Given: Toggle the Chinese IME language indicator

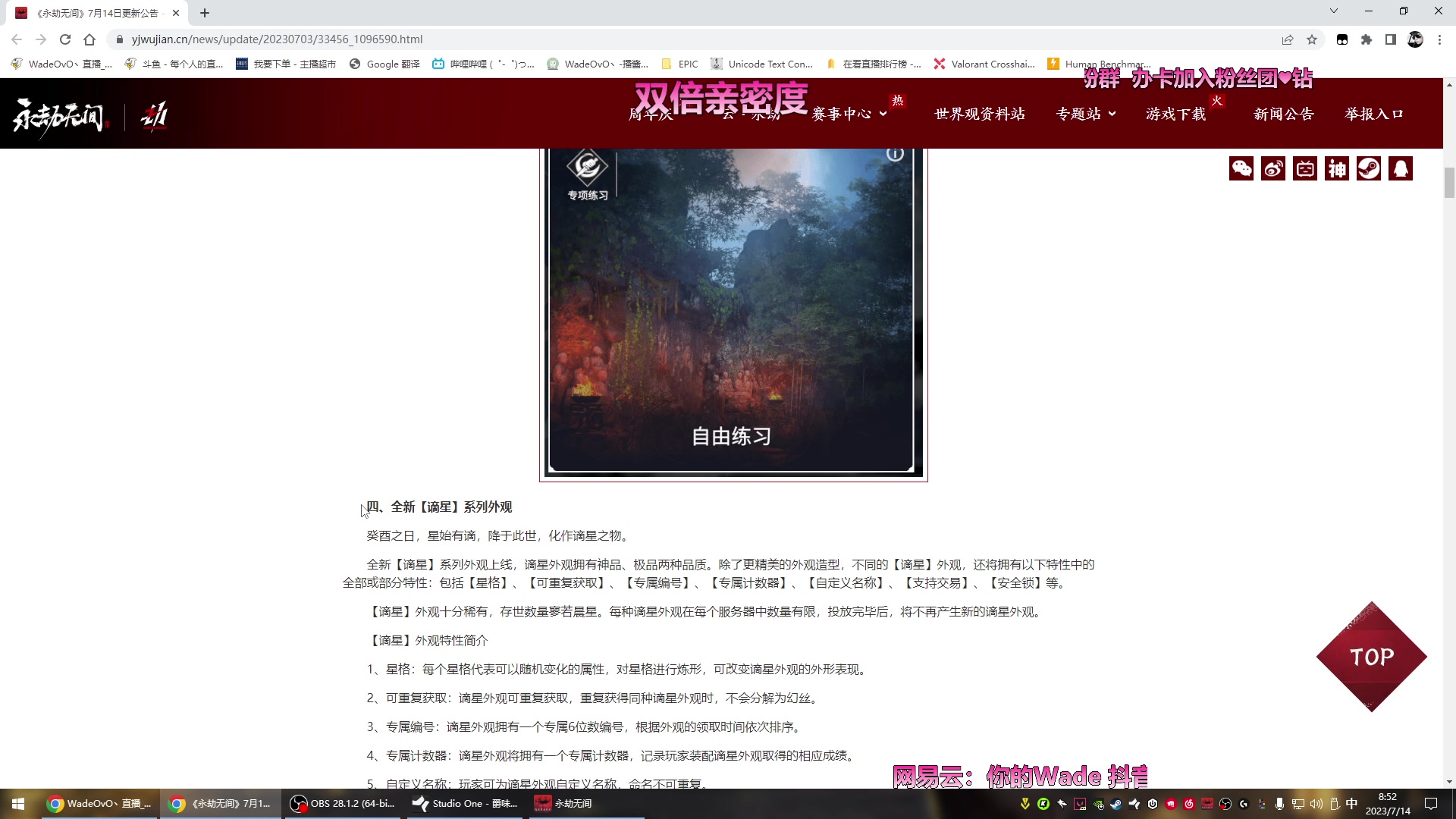Looking at the screenshot, I should click(x=1351, y=804).
